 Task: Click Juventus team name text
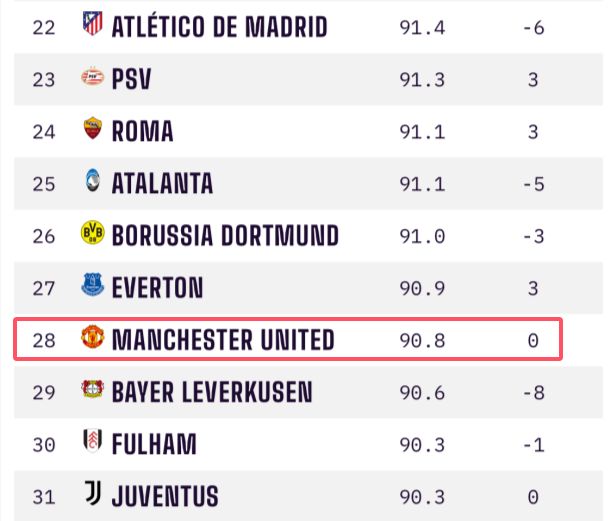point(165,496)
